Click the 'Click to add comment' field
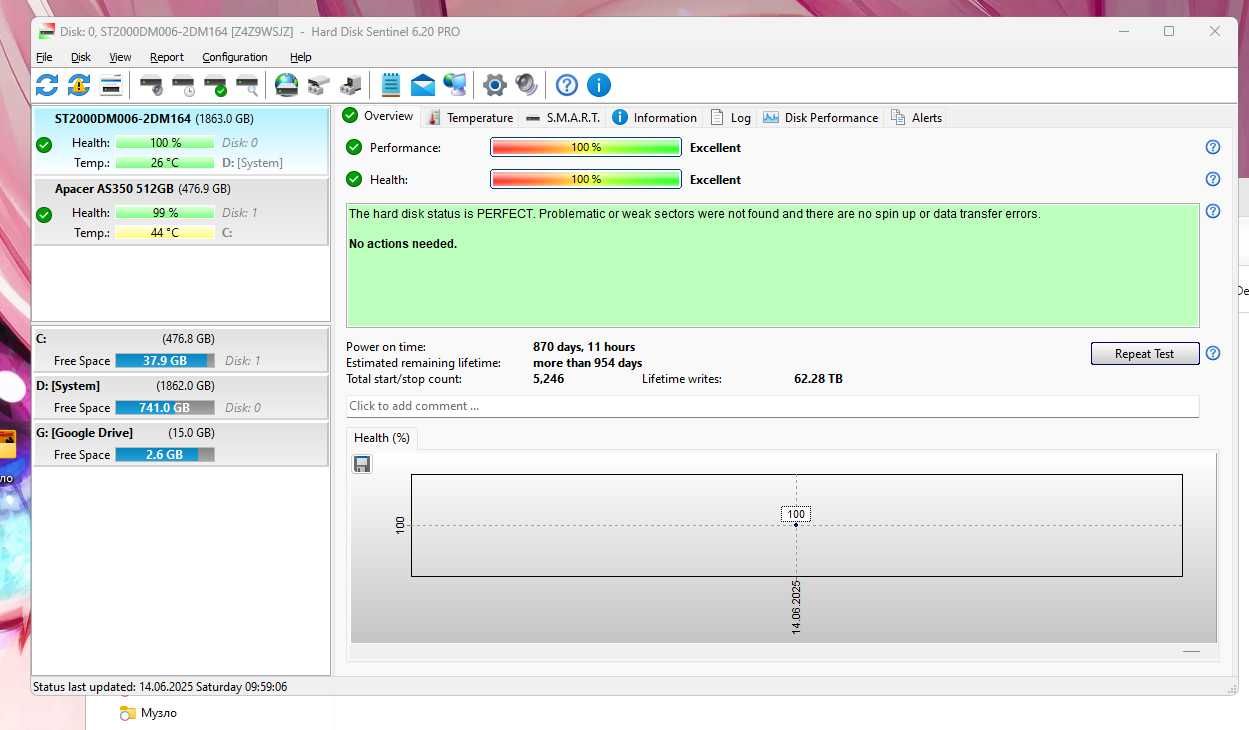The image size is (1249, 730). pyautogui.click(x=772, y=406)
